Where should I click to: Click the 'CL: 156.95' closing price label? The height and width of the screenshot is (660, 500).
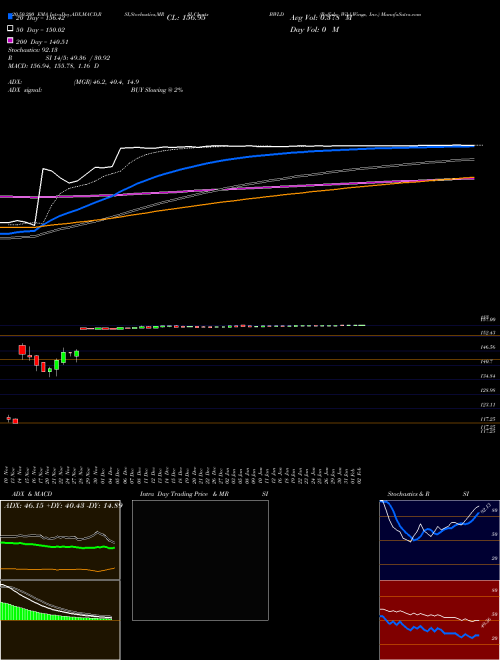[186, 18]
